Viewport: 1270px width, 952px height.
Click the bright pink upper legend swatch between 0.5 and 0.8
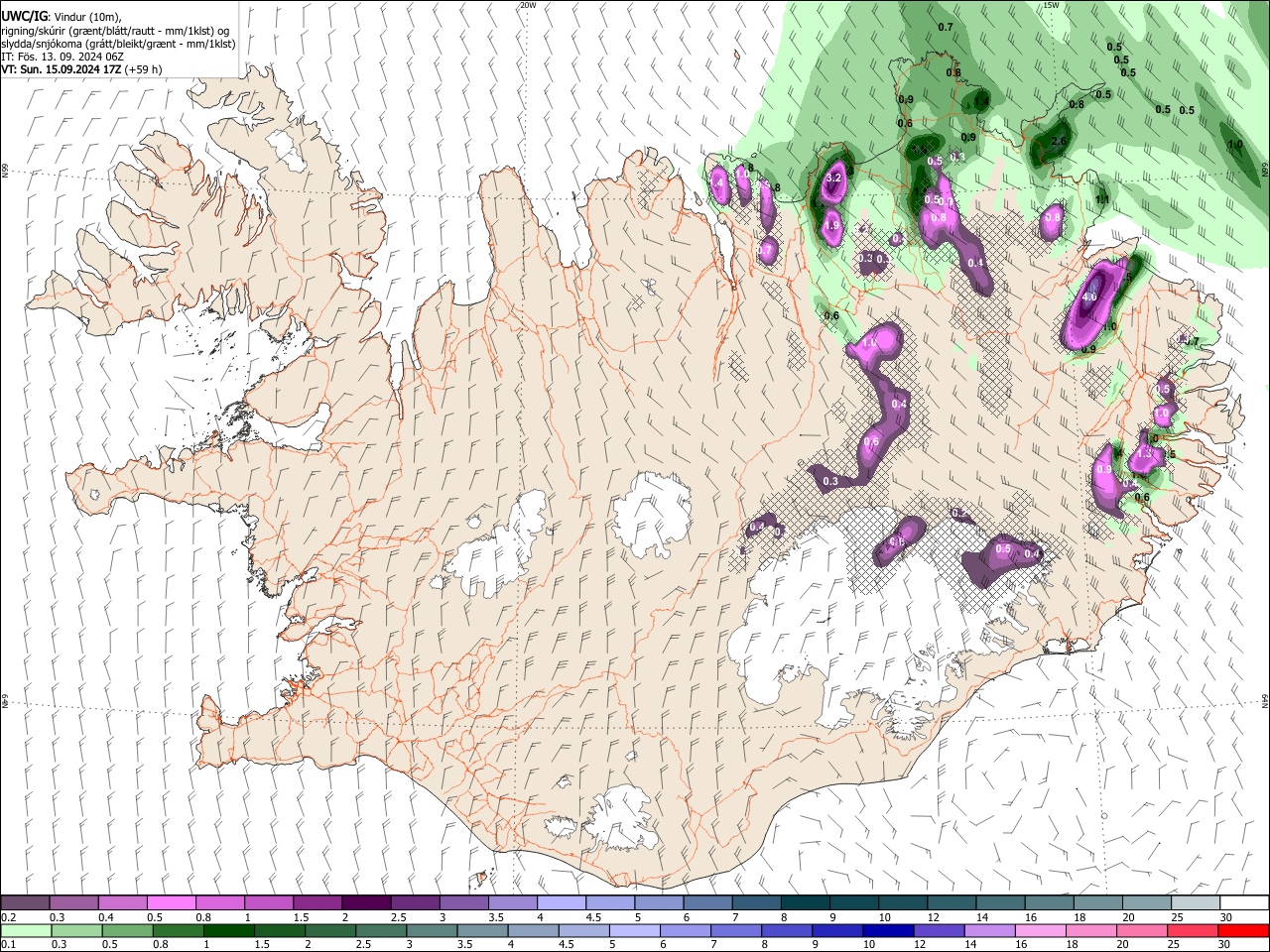[x=171, y=903]
